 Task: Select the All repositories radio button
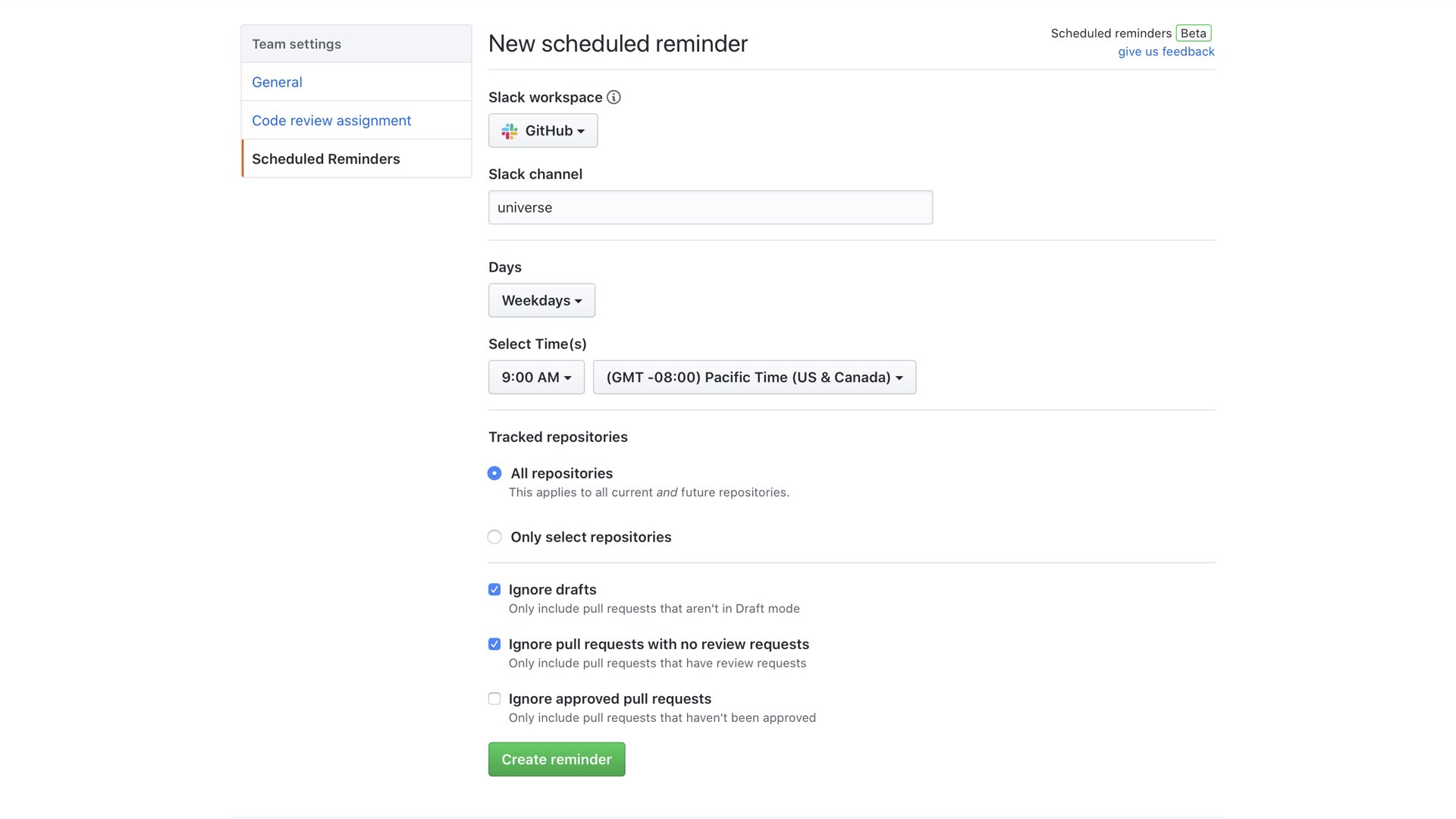coord(494,473)
